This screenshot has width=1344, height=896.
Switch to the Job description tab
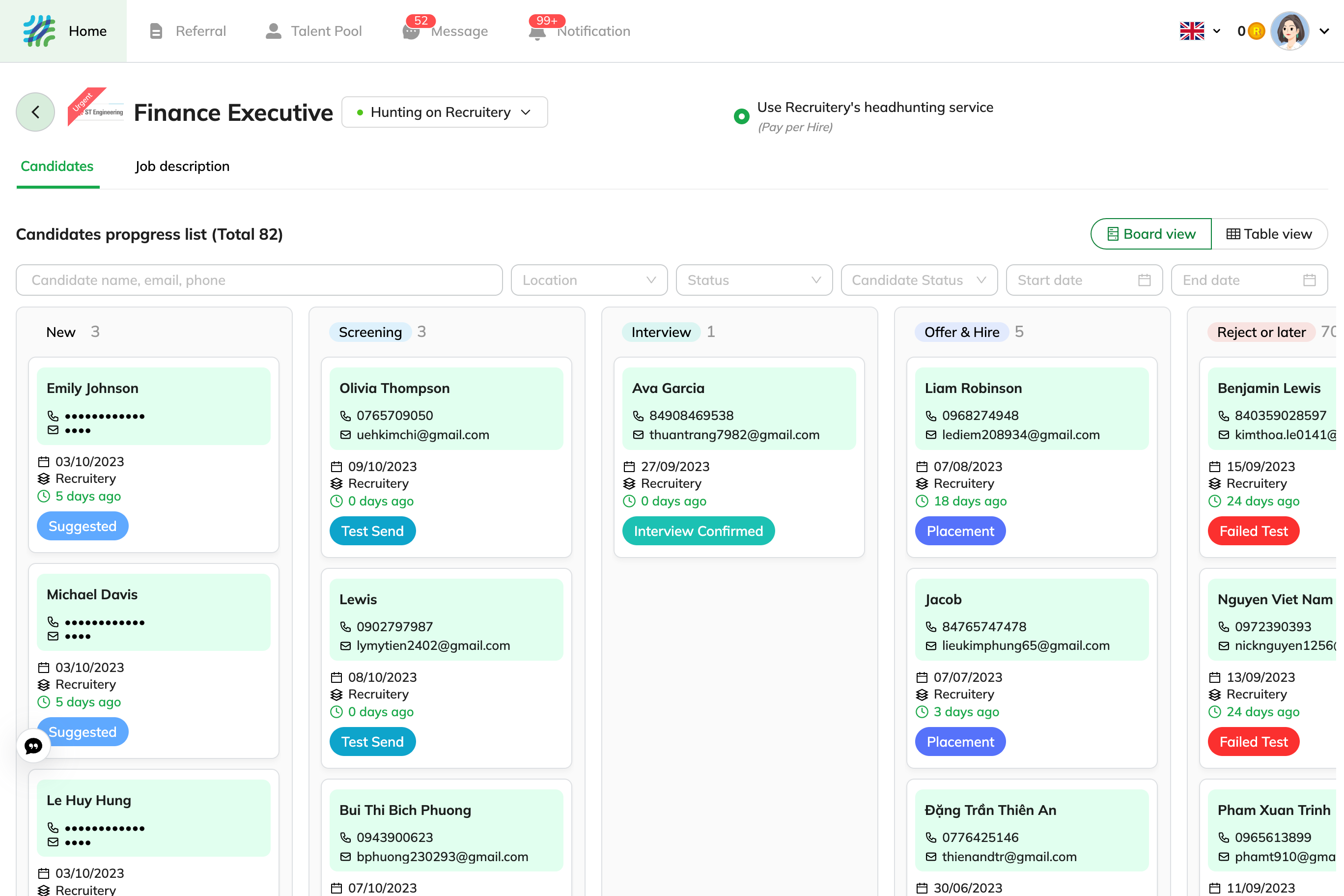tap(182, 167)
